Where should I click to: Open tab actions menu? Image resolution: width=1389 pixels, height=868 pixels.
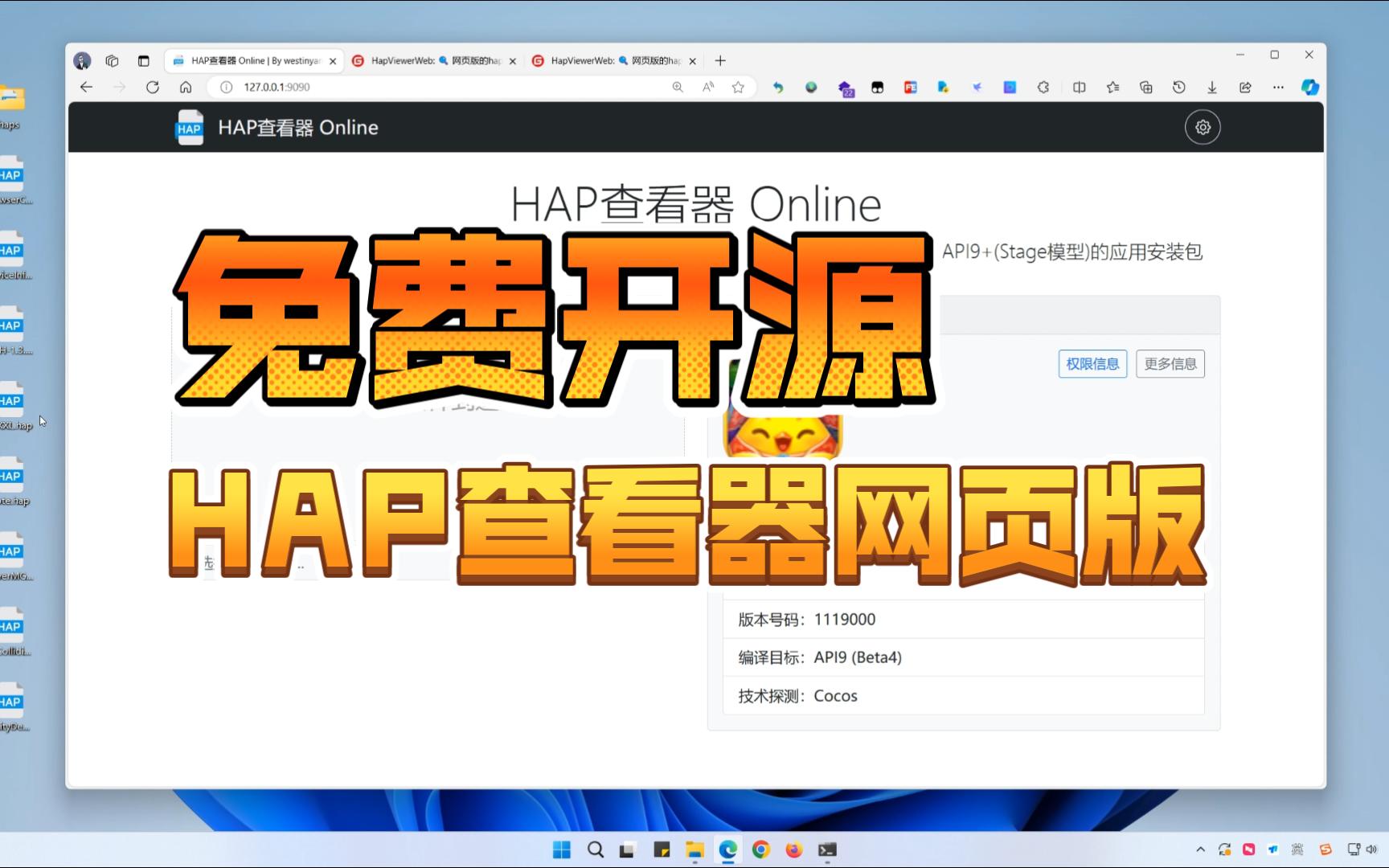click(143, 60)
